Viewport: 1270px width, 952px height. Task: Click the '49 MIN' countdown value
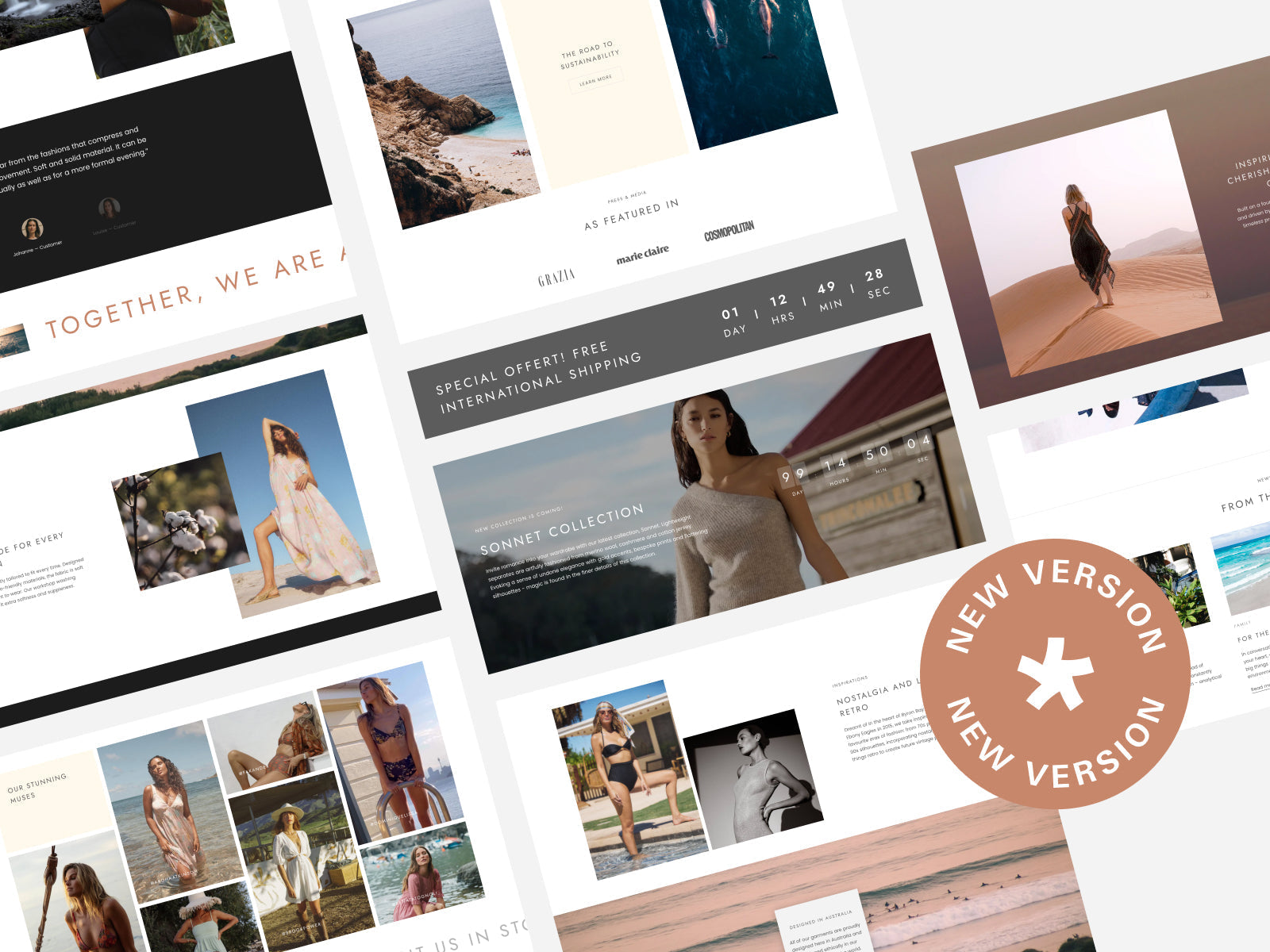click(829, 295)
